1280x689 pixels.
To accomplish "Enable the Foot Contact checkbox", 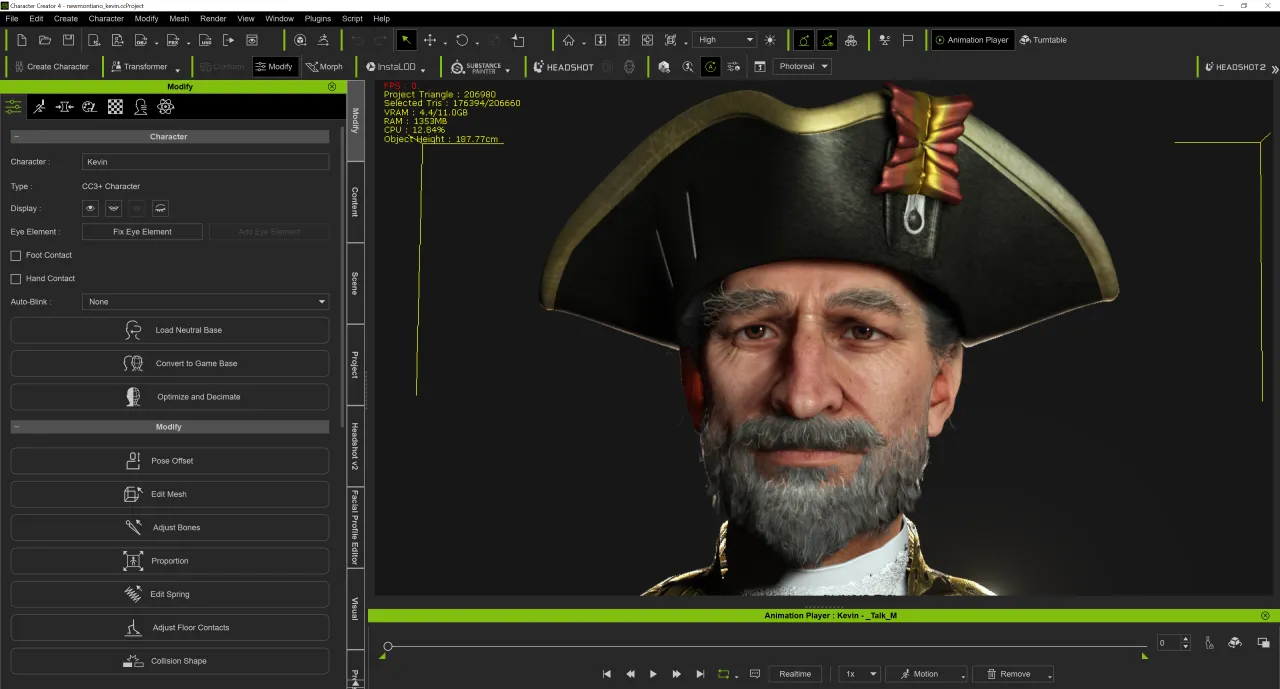I will (x=15, y=255).
